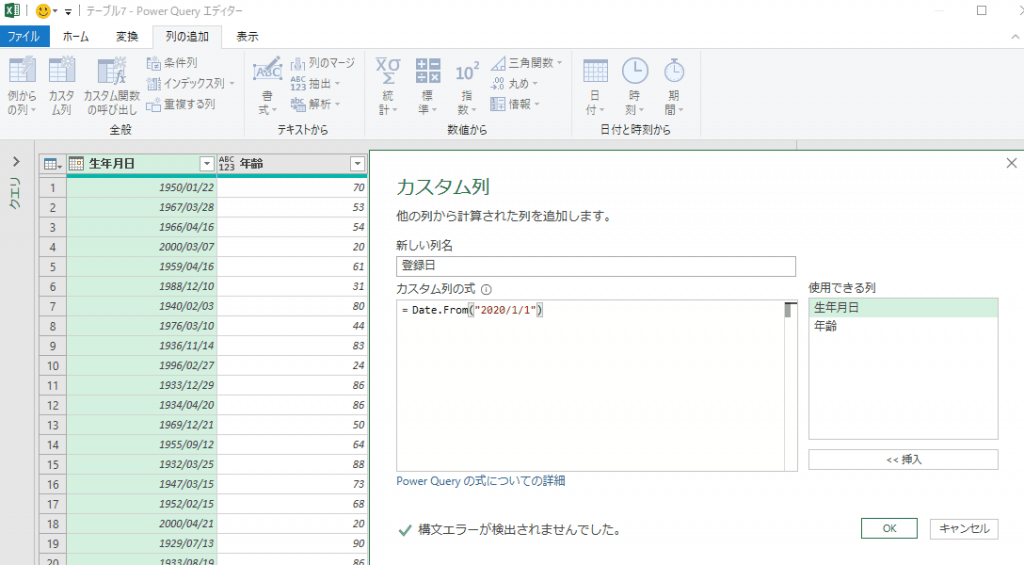Expand the クエリ side pane

(x=15, y=162)
